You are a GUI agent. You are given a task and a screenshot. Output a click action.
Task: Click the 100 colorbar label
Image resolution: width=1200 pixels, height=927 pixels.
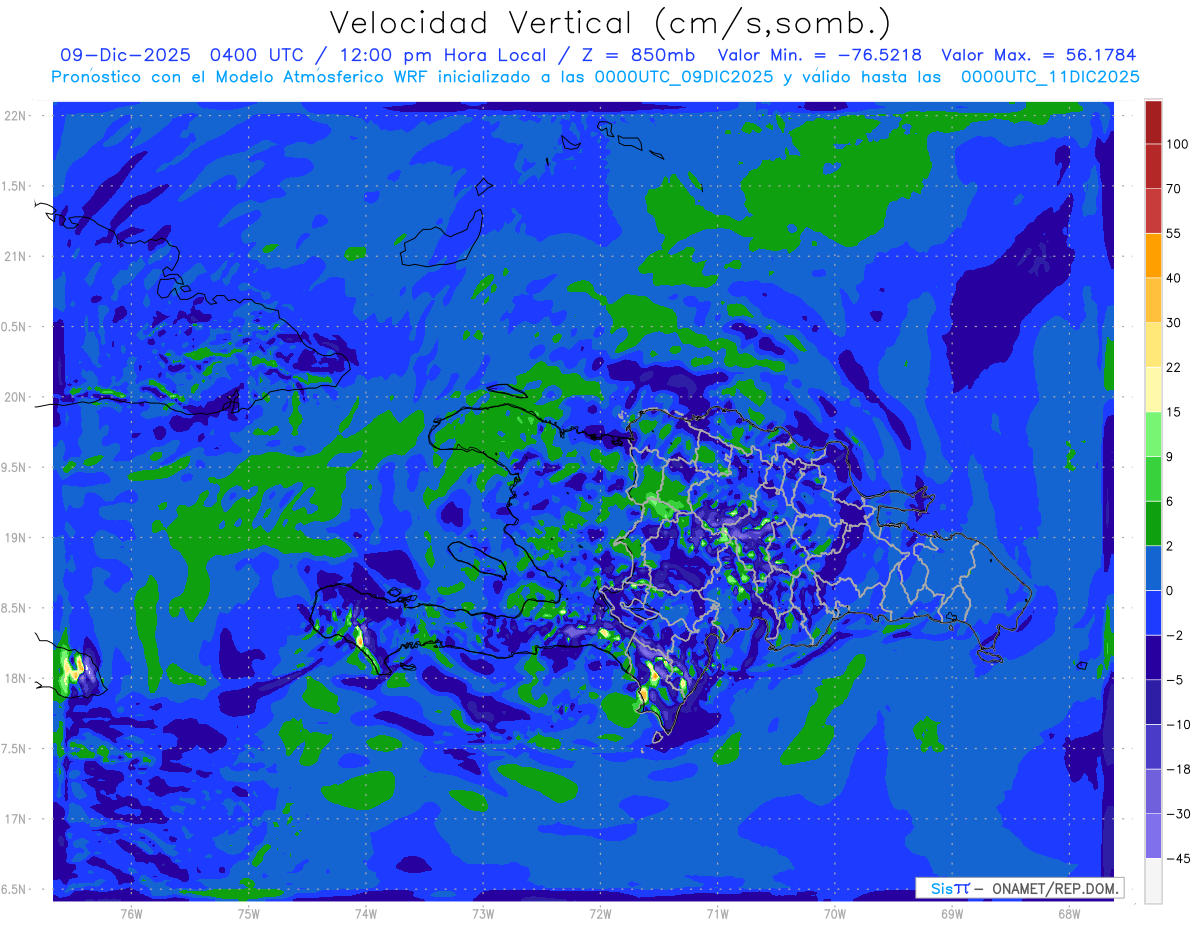click(x=1177, y=145)
